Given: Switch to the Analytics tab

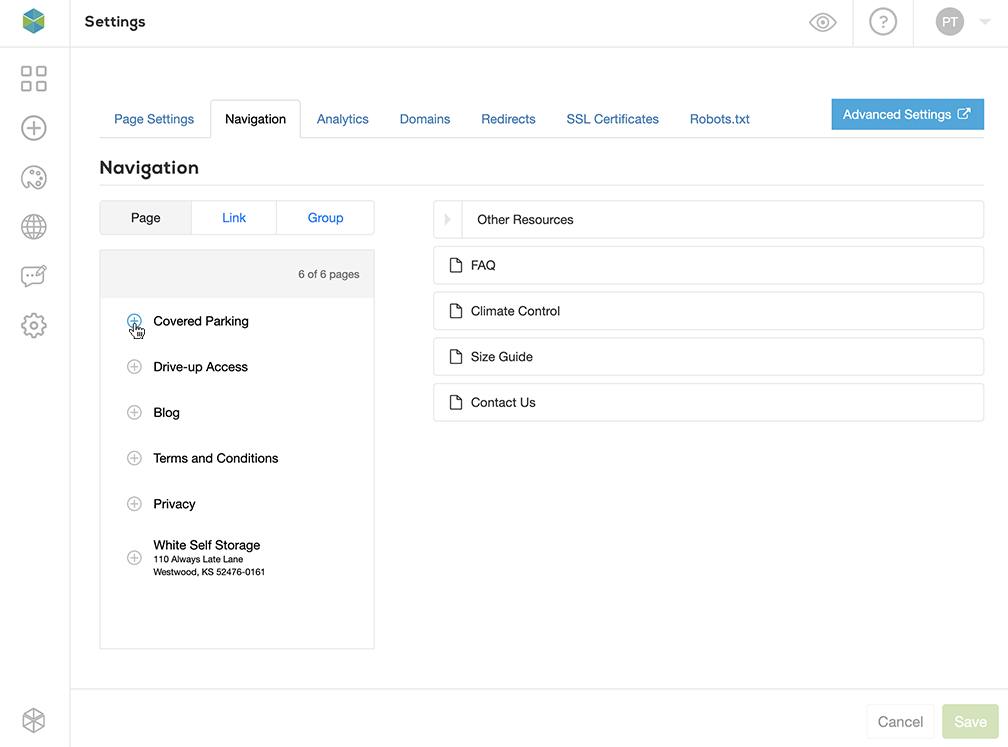Looking at the screenshot, I should click(x=343, y=119).
